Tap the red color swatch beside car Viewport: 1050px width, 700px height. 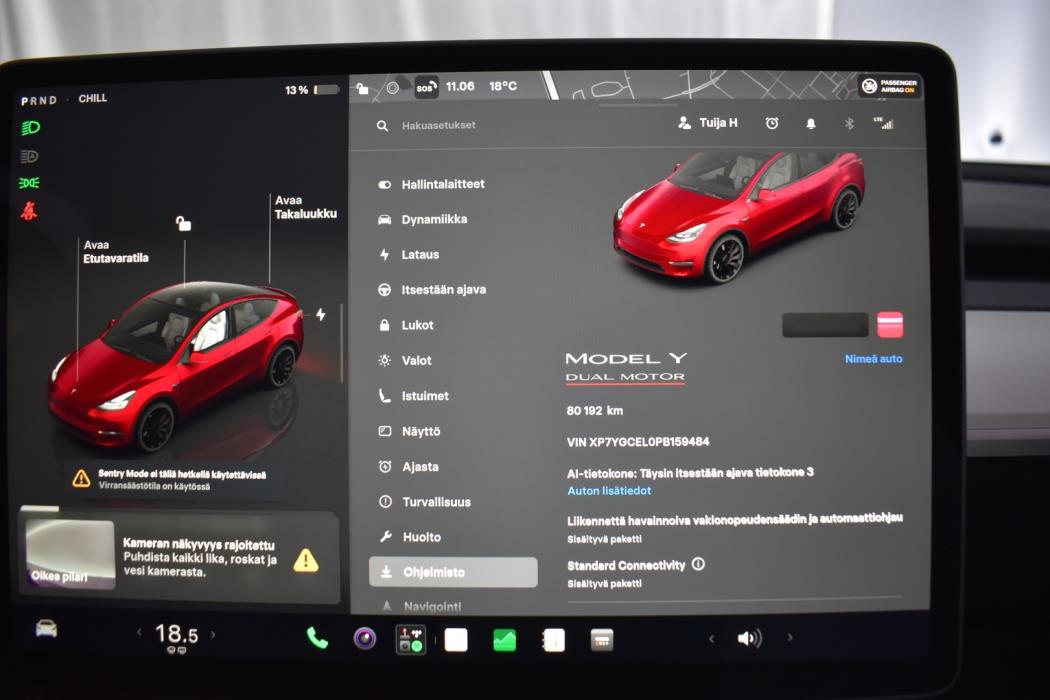coord(890,325)
